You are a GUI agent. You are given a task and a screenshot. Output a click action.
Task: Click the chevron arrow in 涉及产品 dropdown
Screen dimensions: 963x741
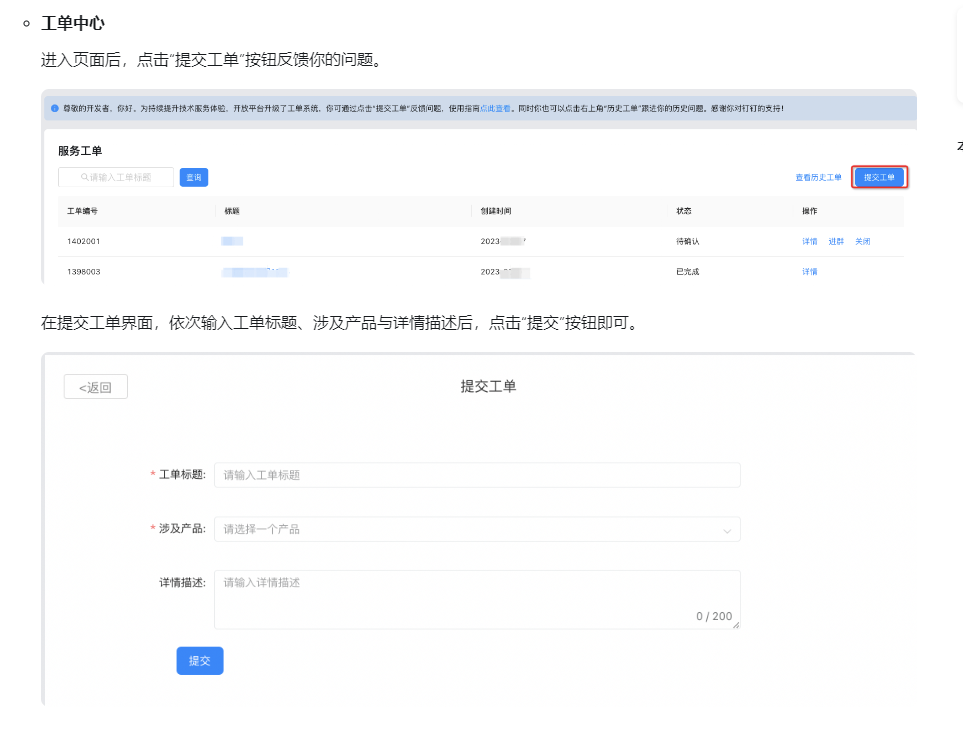click(727, 531)
